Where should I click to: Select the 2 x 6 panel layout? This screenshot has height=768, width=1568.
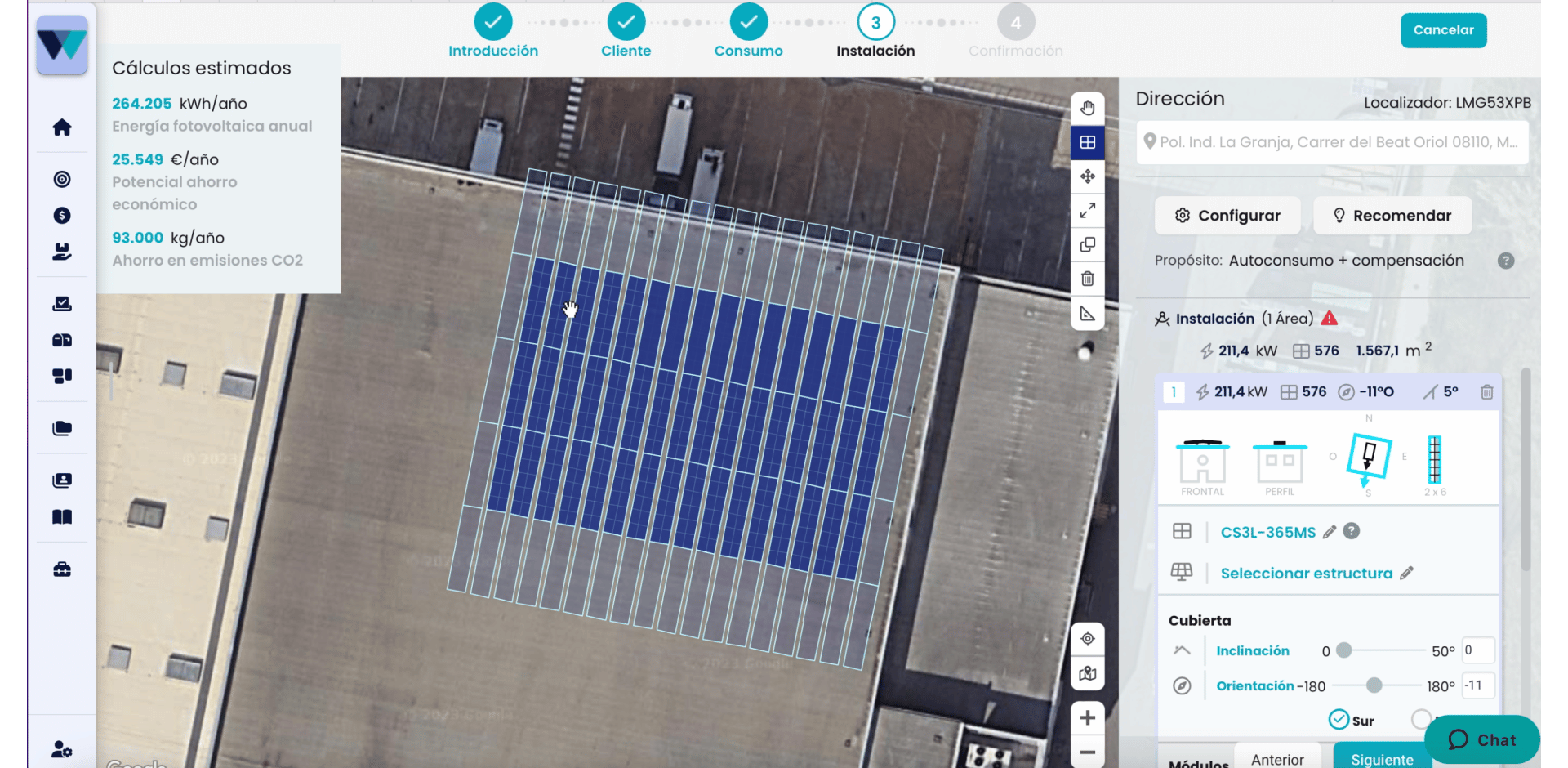point(1435,466)
